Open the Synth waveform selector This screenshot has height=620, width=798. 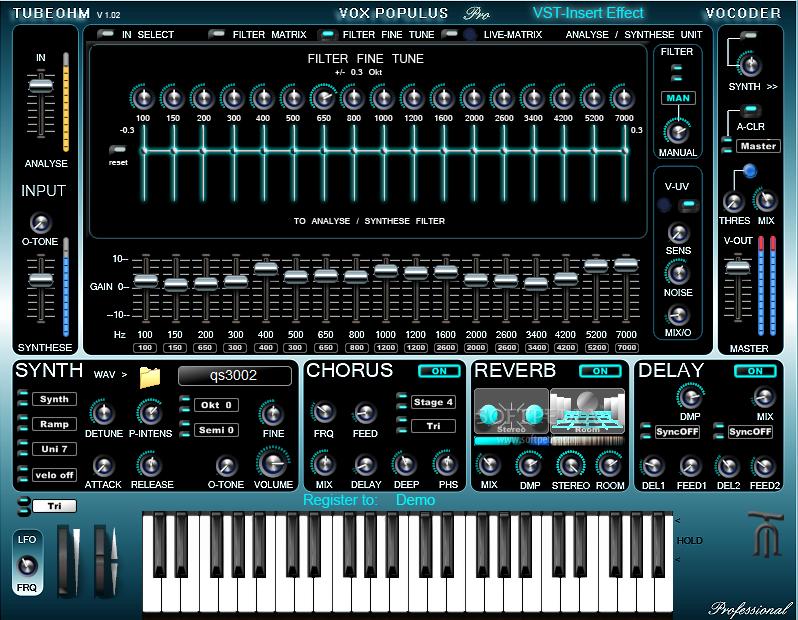click(x=54, y=399)
